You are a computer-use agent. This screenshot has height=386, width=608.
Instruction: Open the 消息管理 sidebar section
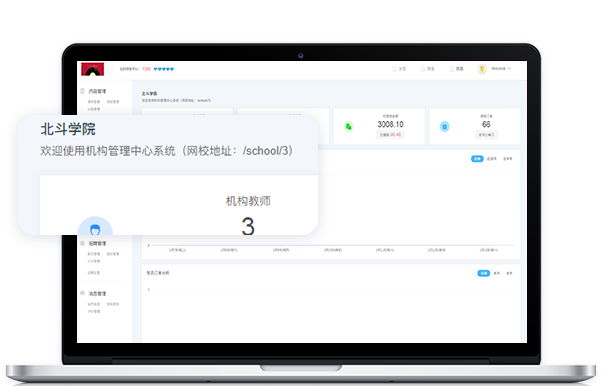tap(97, 294)
